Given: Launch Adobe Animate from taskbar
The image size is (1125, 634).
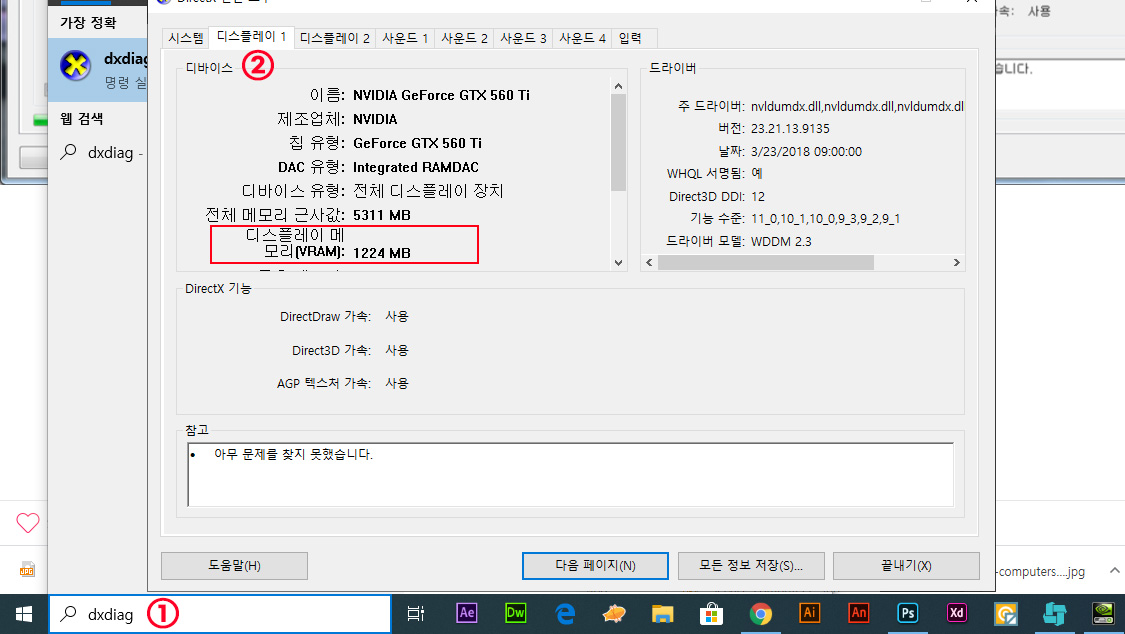Looking at the screenshot, I should (858, 613).
